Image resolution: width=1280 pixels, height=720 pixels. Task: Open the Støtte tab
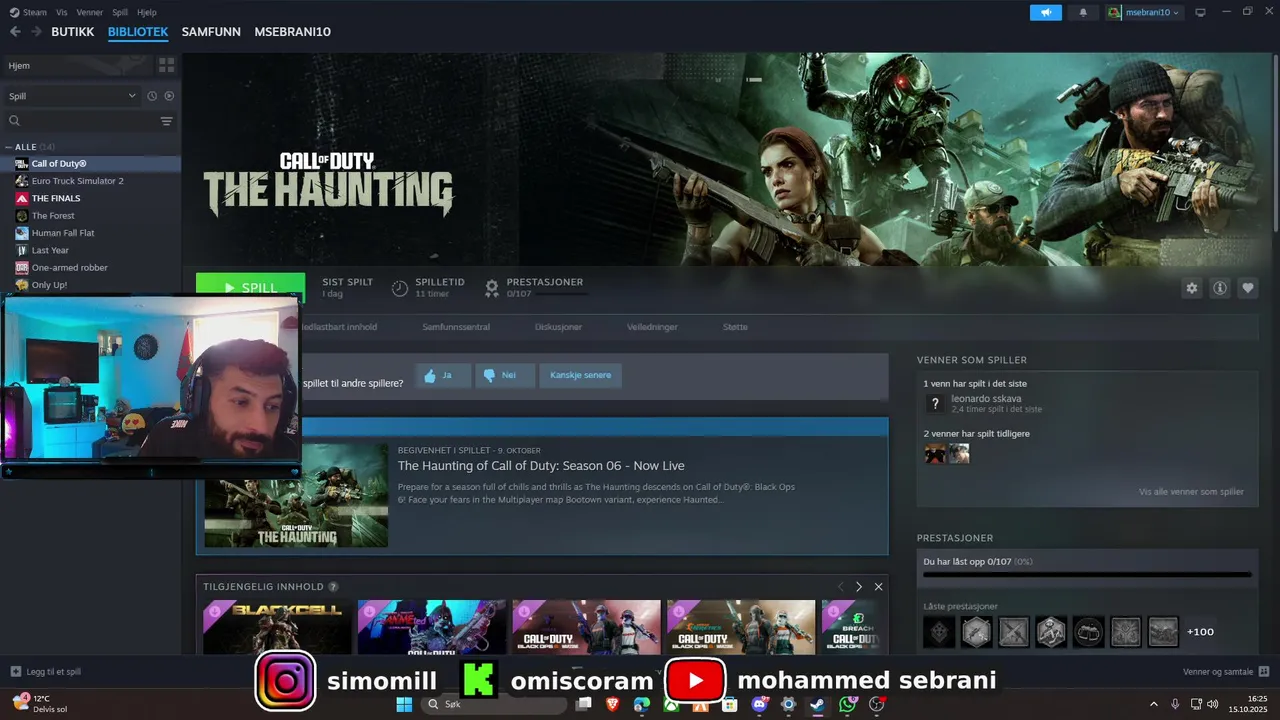click(735, 327)
